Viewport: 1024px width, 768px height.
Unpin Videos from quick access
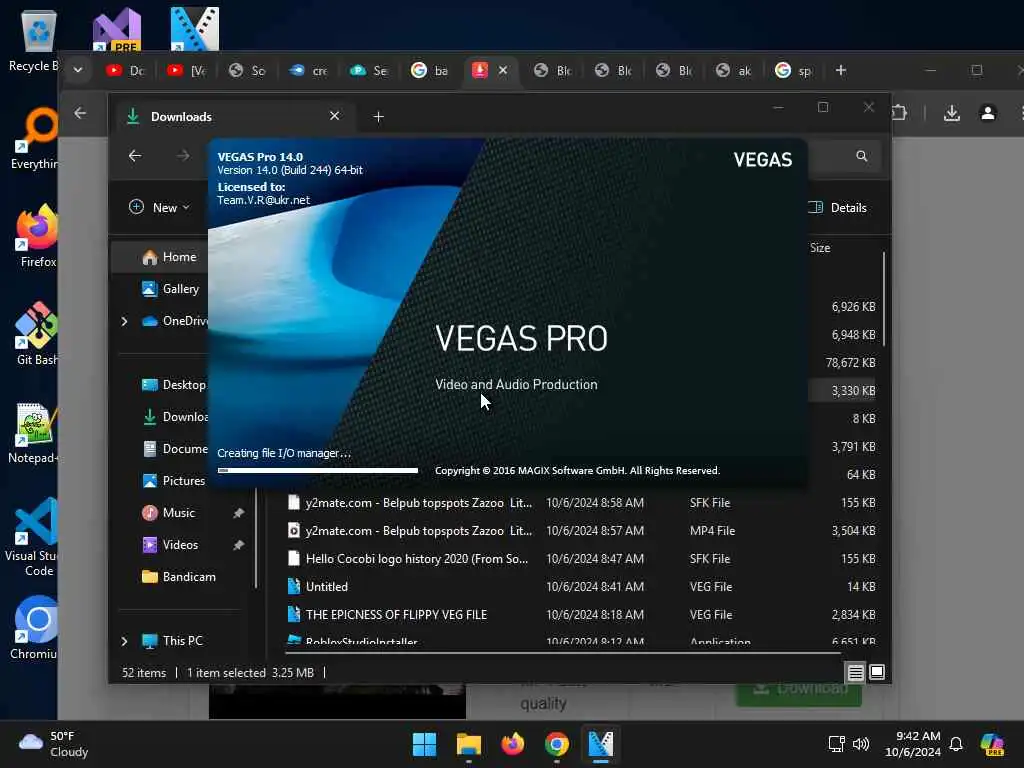[238, 545]
